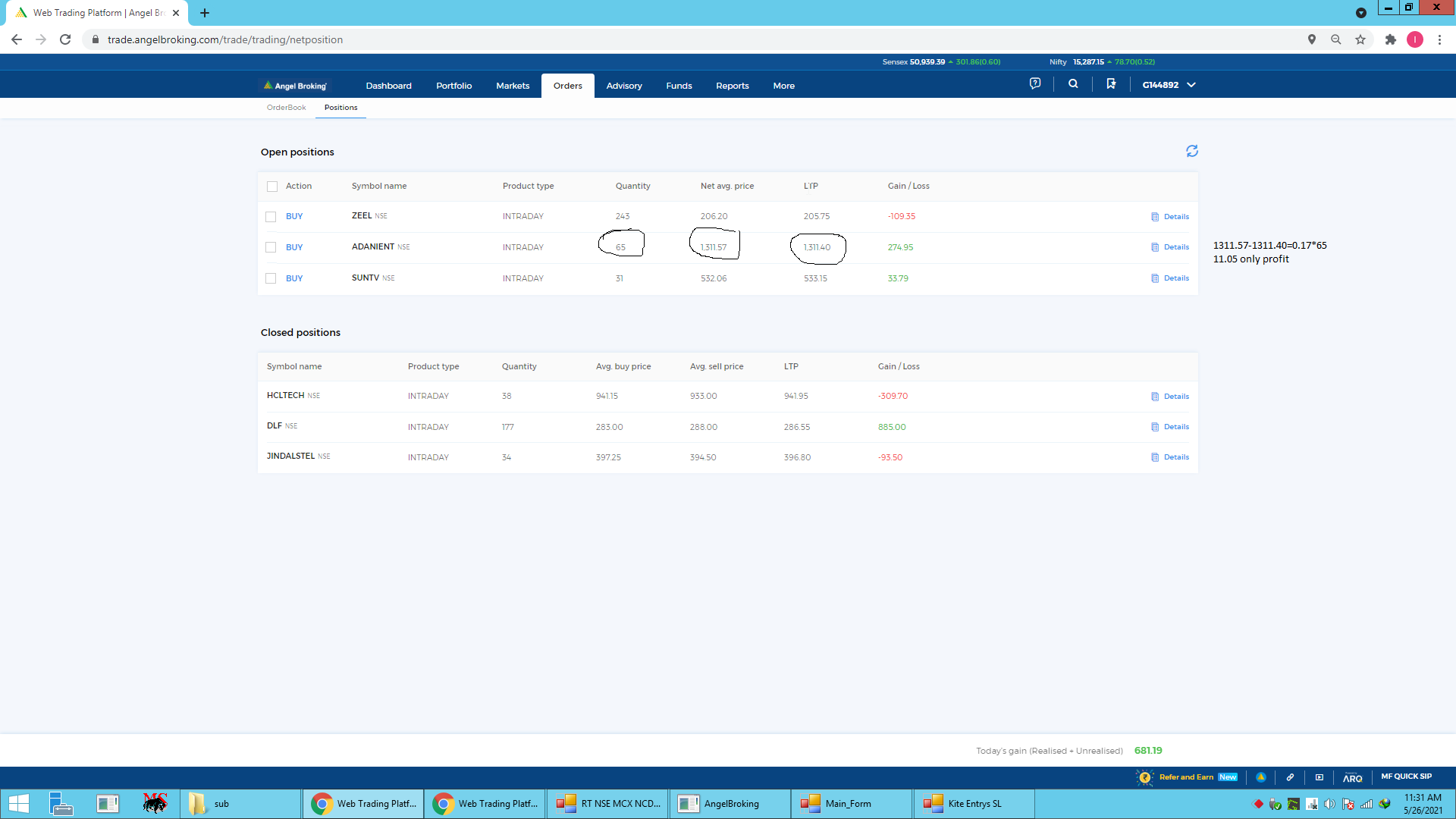
Task: Open details icon for ZEEL position
Action: (1155, 217)
